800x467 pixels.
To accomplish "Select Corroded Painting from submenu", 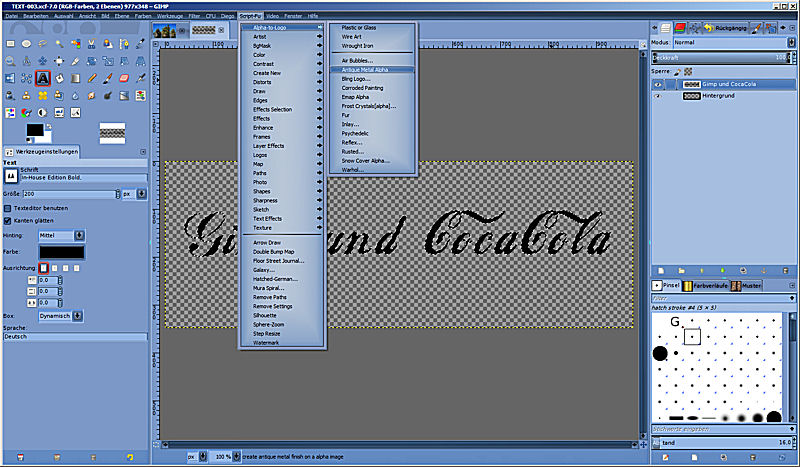I will pyautogui.click(x=373, y=88).
